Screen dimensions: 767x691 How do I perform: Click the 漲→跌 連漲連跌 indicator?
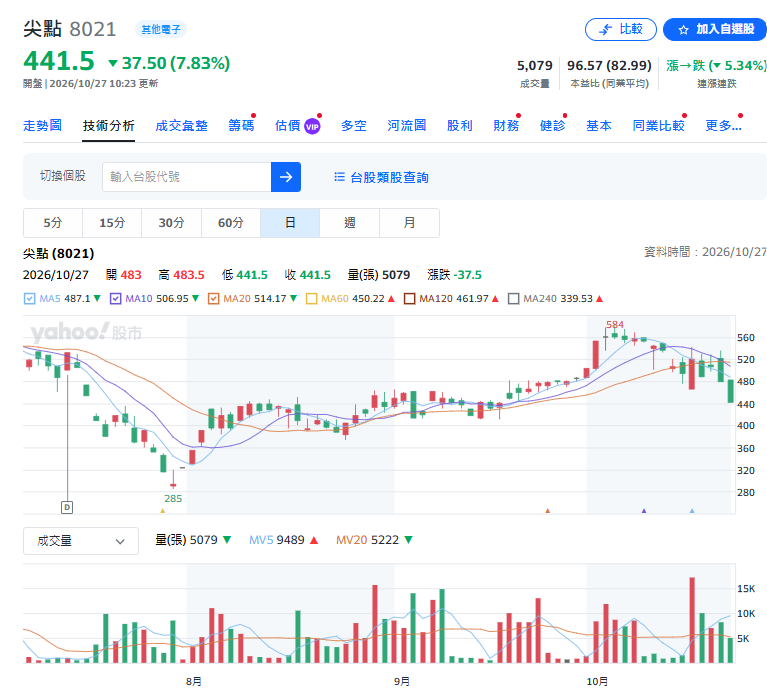click(716, 72)
